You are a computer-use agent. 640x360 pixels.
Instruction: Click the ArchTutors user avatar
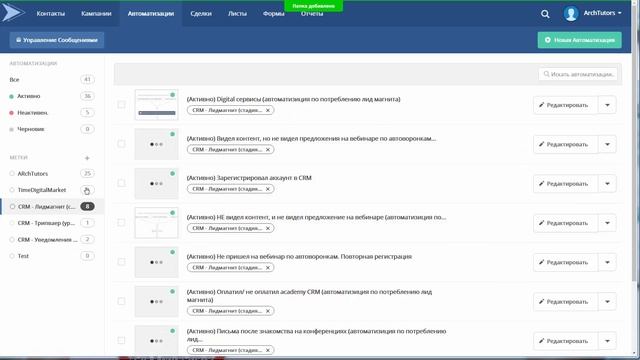[x=571, y=13]
